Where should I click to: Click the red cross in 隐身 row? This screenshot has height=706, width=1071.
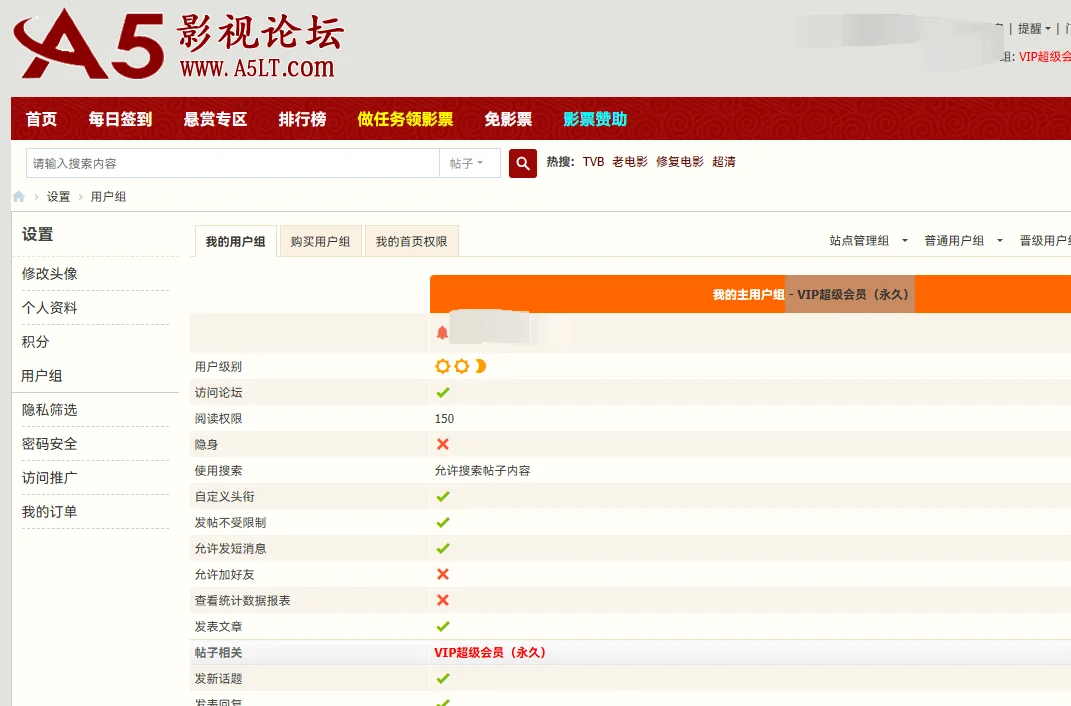[x=443, y=444]
